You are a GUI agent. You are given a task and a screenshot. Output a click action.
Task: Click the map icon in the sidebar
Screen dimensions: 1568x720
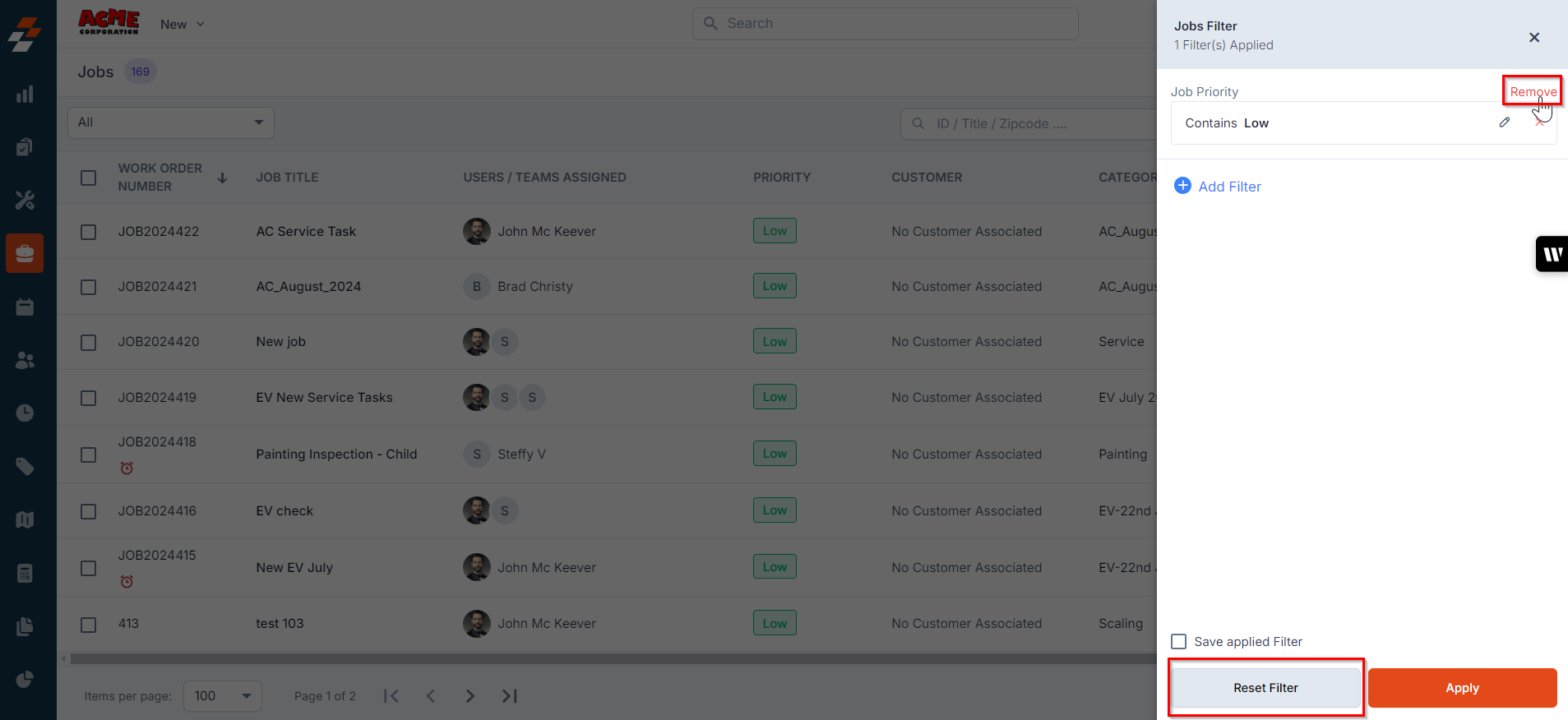coord(25,519)
